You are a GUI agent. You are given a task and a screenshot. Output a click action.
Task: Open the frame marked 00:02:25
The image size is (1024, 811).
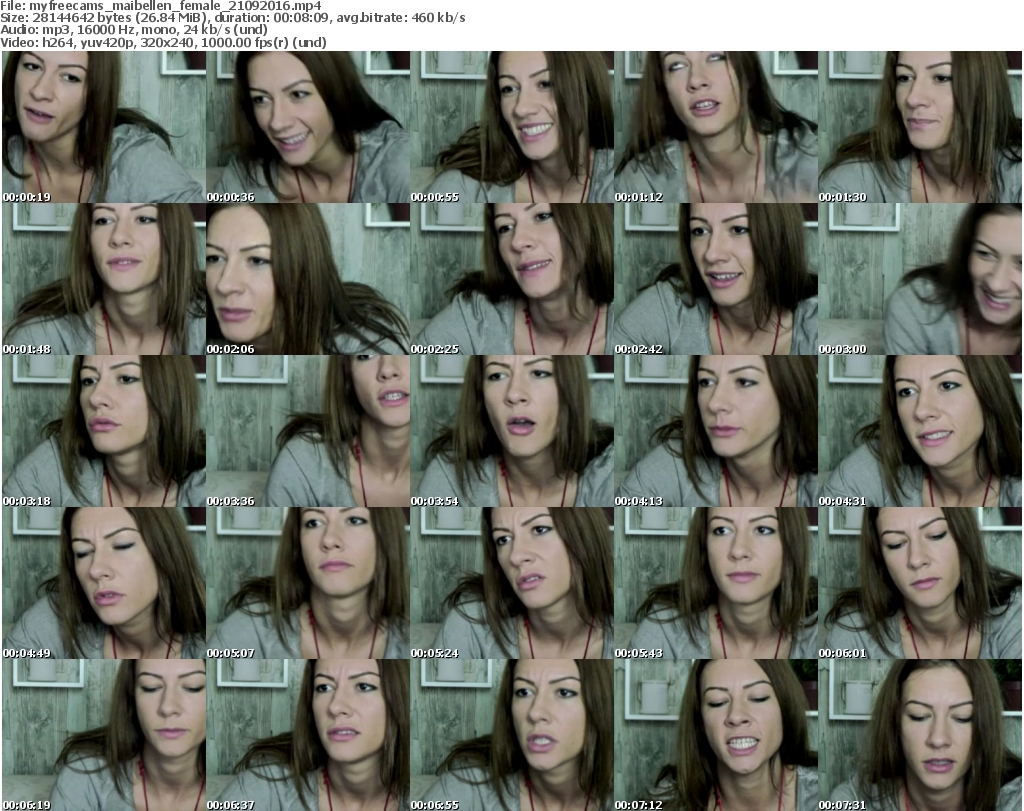(512, 279)
